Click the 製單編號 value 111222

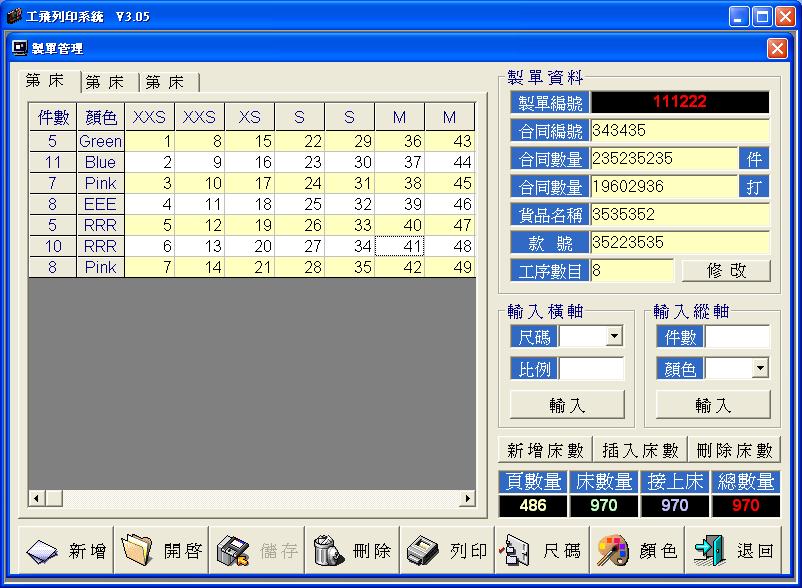[x=680, y=102]
